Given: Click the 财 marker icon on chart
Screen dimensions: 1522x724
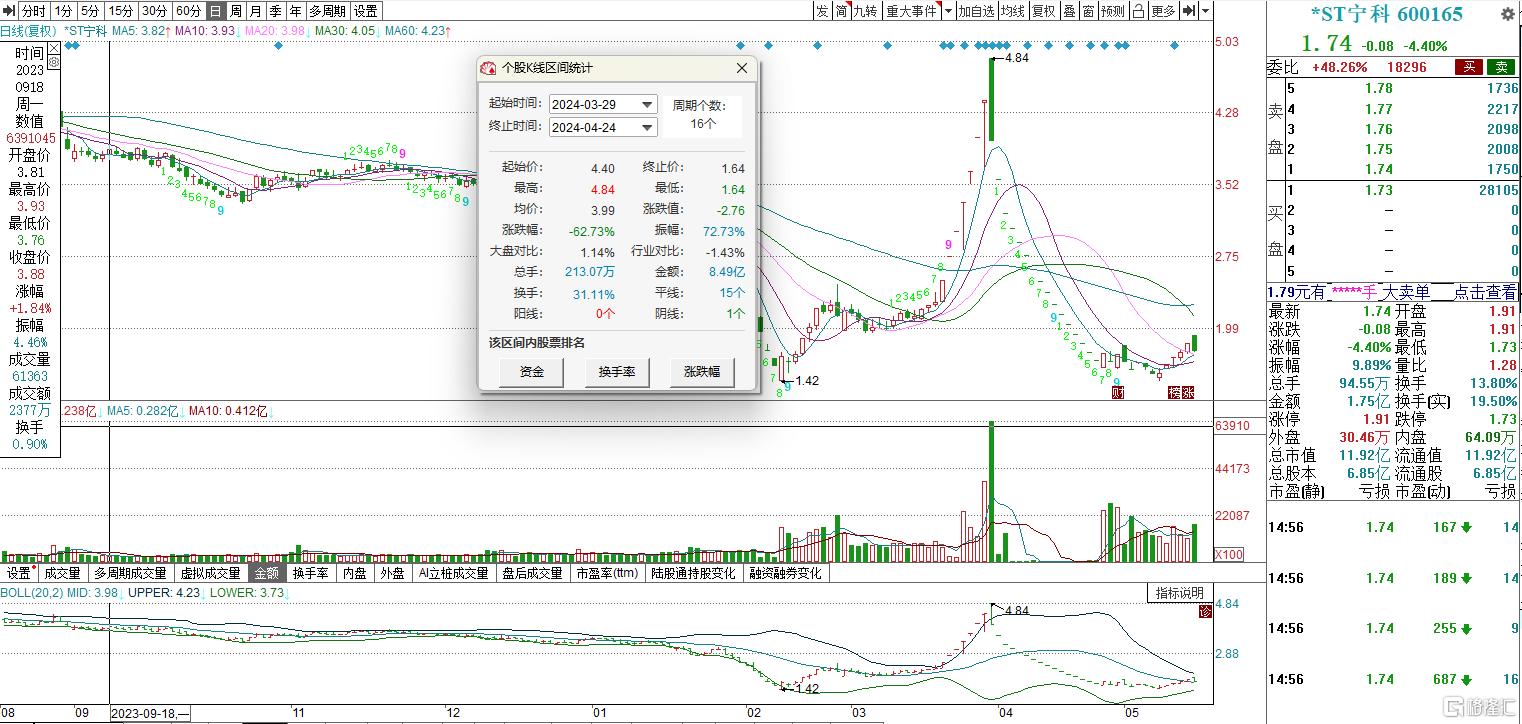Looking at the screenshot, I should pos(1118,393).
